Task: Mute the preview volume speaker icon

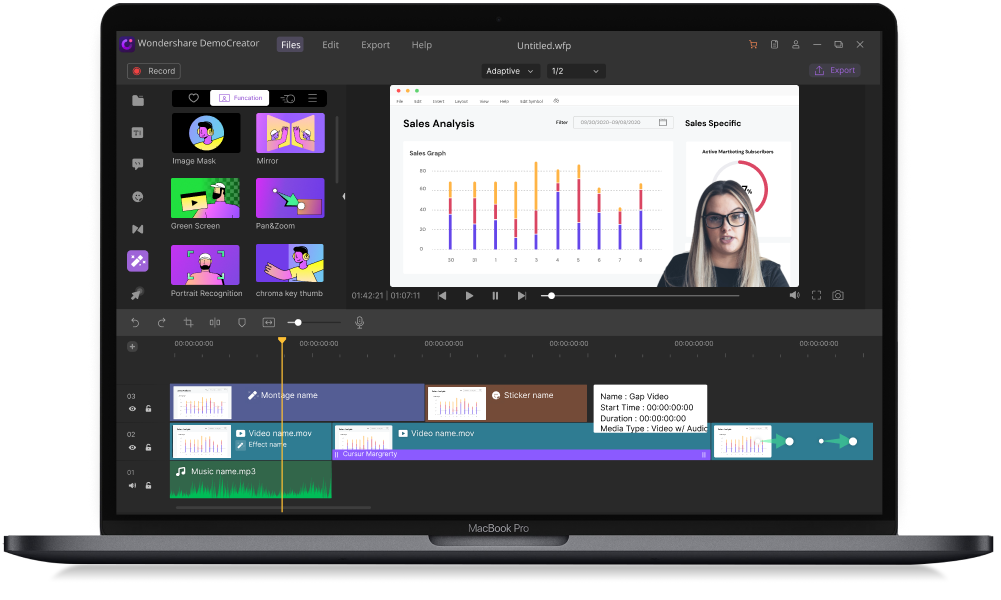Action: point(794,296)
